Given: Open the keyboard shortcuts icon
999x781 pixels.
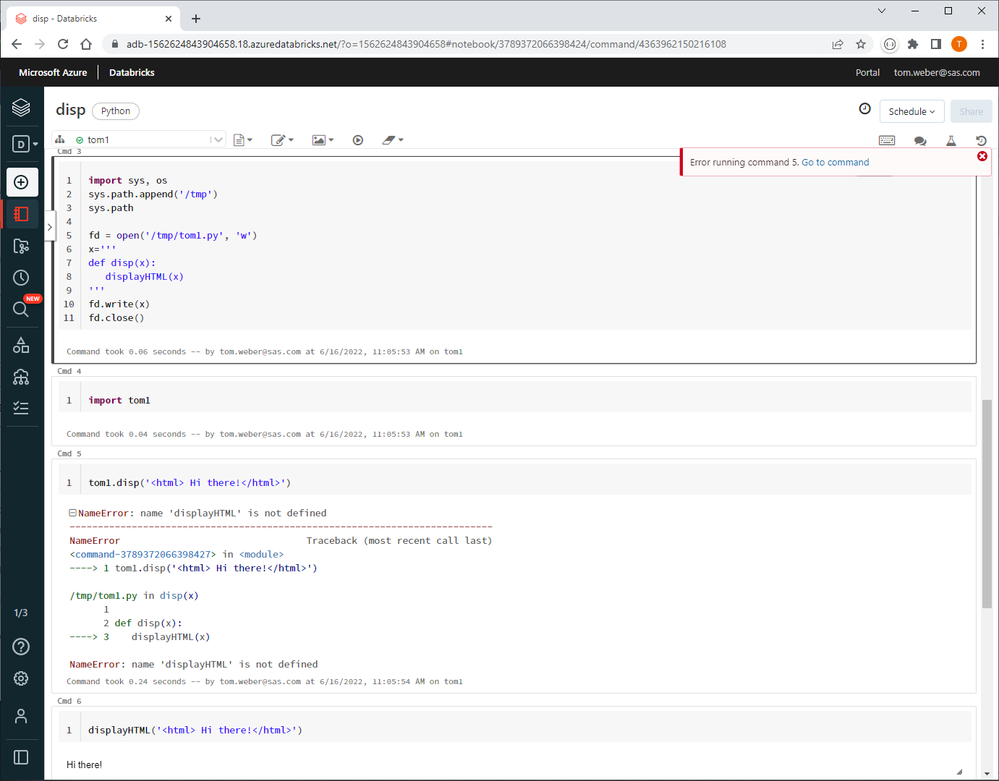Looking at the screenshot, I should coord(887,141).
